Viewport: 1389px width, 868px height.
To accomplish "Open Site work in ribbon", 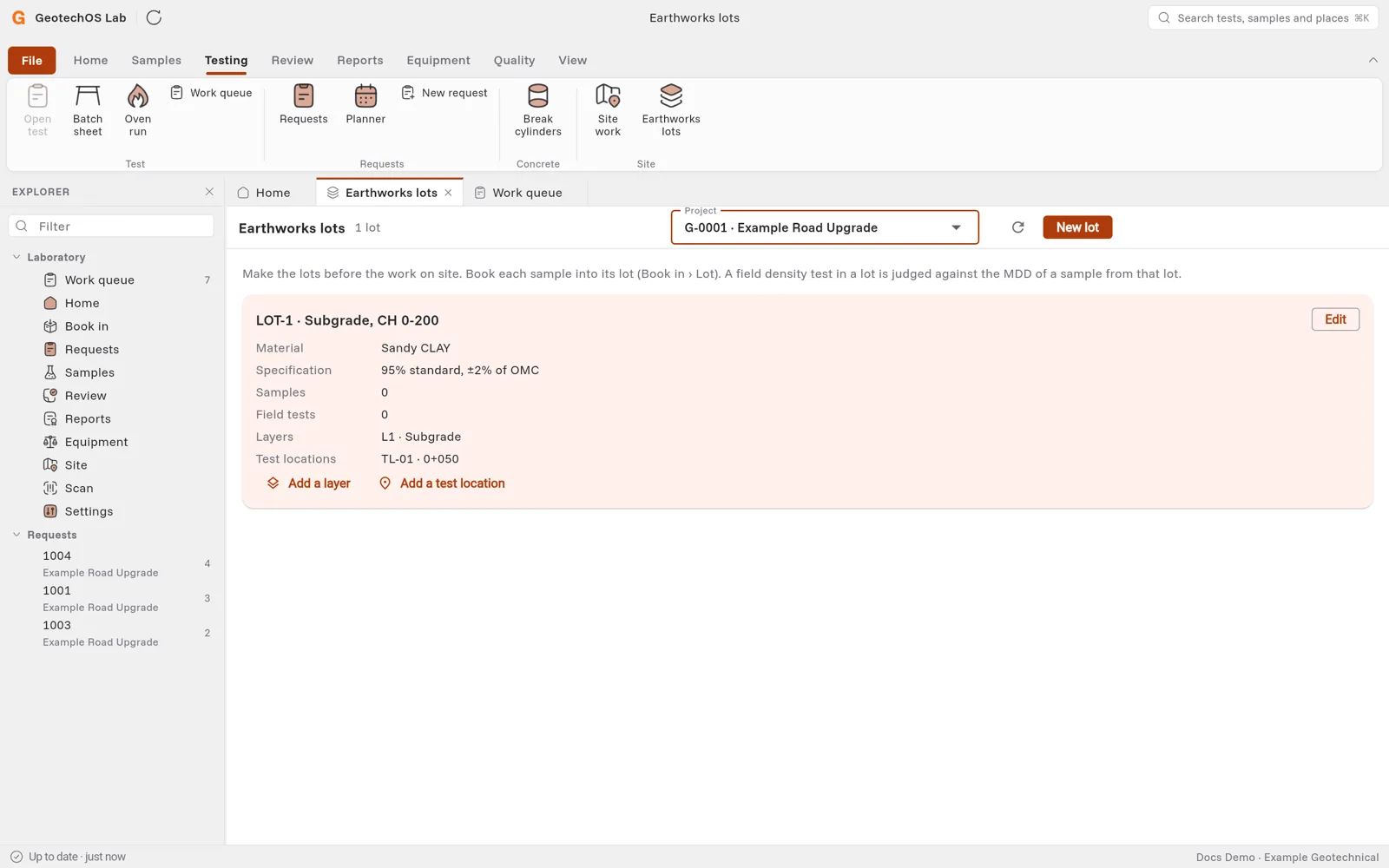I will tap(608, 110).
